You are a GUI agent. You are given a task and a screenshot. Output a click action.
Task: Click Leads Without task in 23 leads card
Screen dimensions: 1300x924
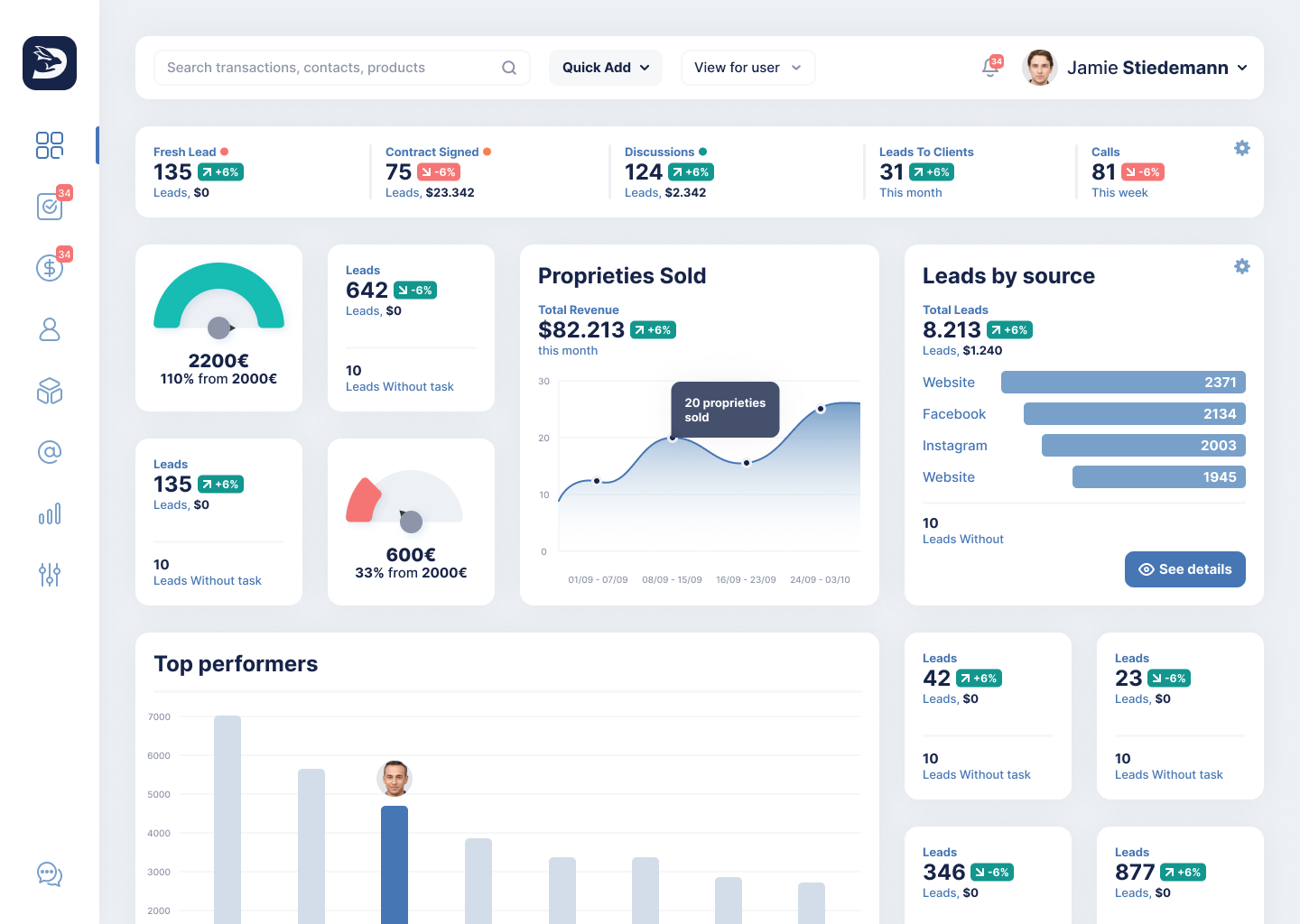1169,774
